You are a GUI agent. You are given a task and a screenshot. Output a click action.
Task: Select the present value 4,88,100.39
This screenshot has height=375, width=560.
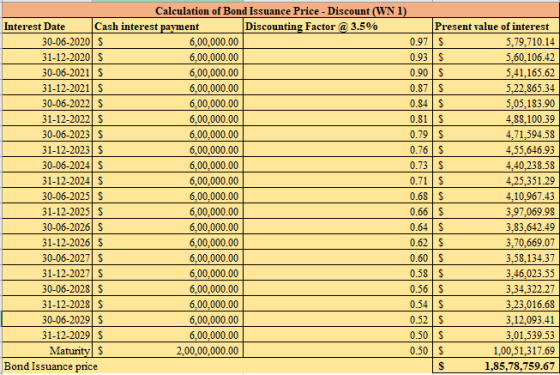[496, 119]
